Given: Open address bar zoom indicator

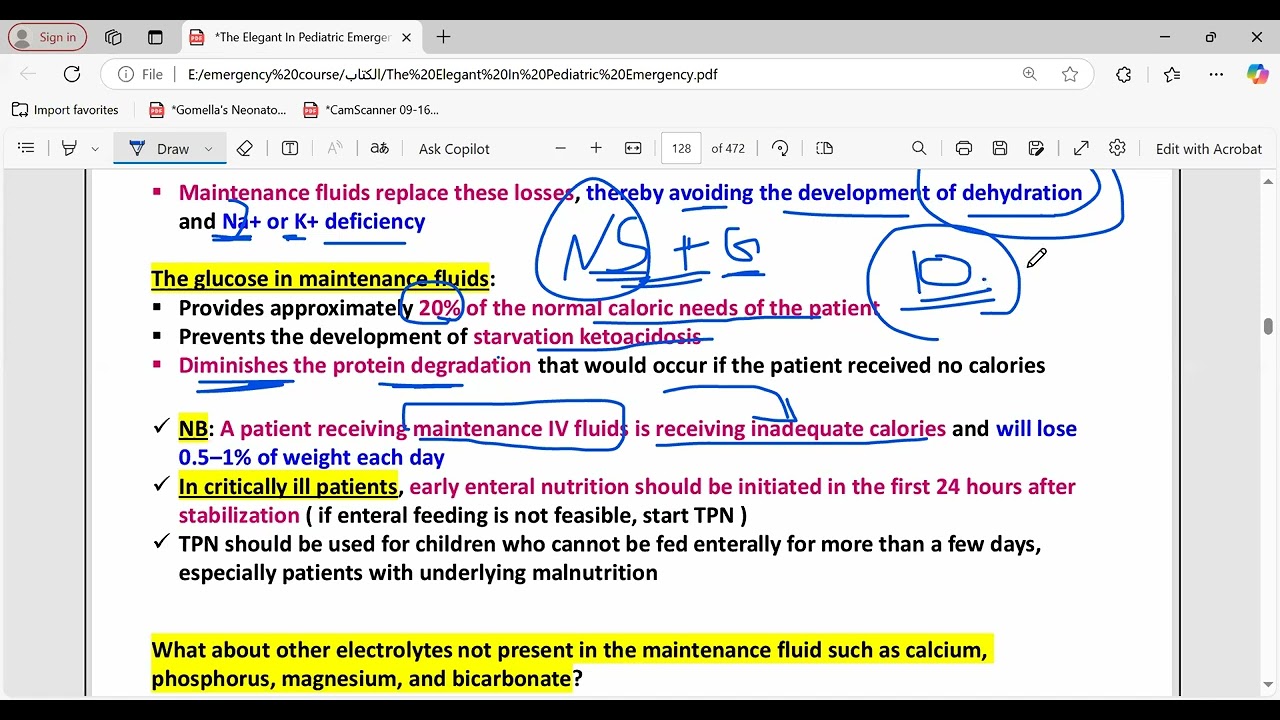Looking at the screenshot, I should tap(1030, 74).
